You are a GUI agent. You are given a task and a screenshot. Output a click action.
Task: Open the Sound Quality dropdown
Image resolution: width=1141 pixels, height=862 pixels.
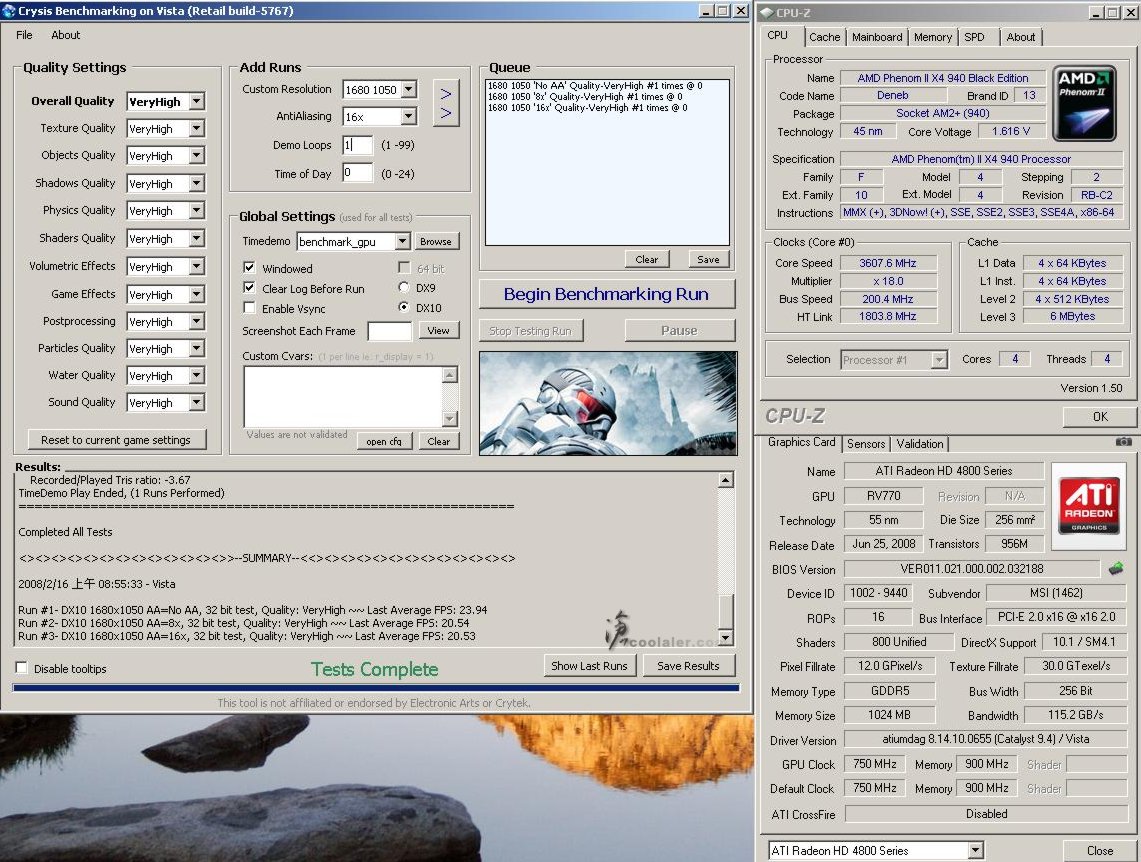click(196, 402)
